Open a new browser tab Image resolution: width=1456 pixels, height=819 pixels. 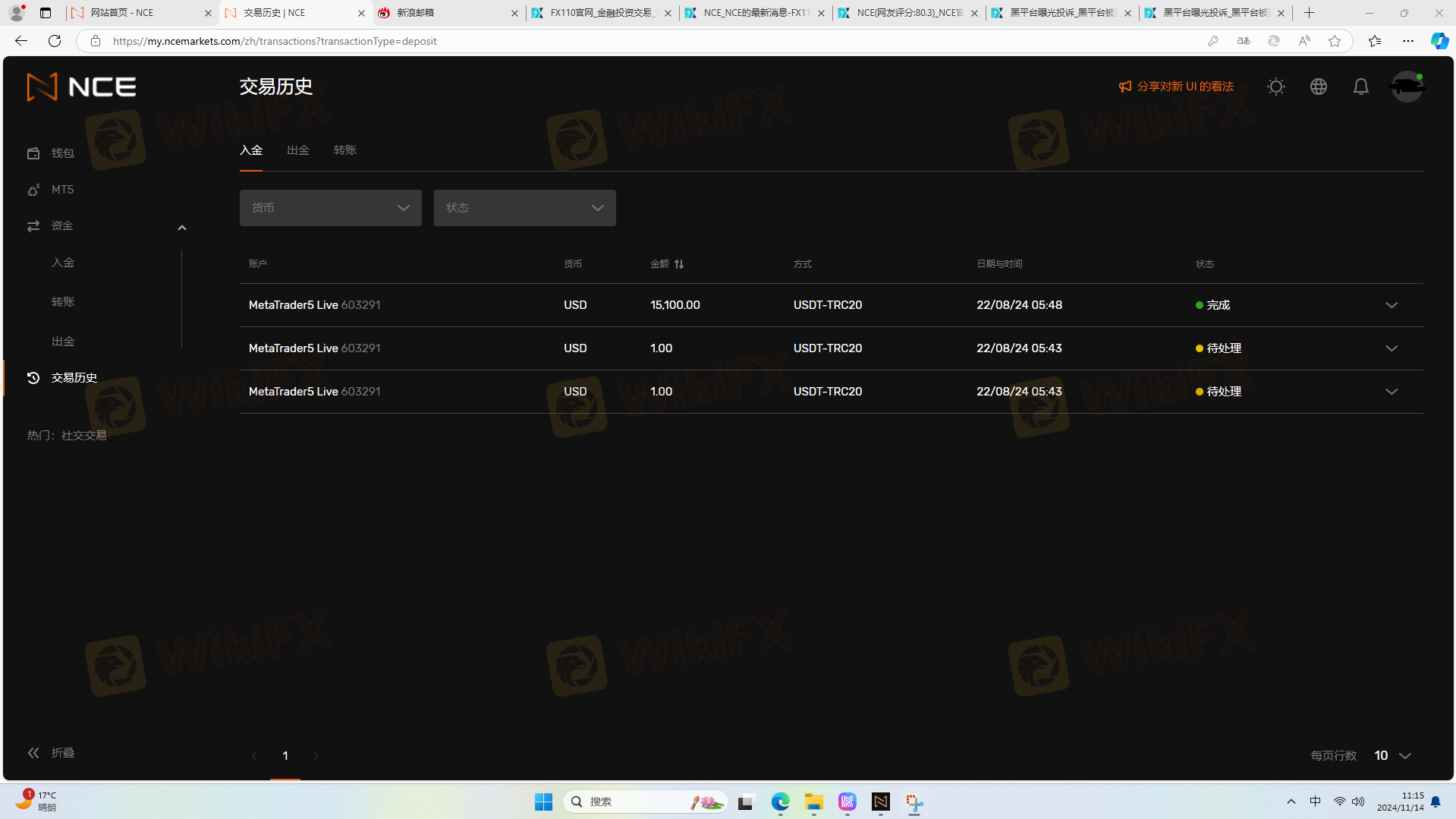1310,13
